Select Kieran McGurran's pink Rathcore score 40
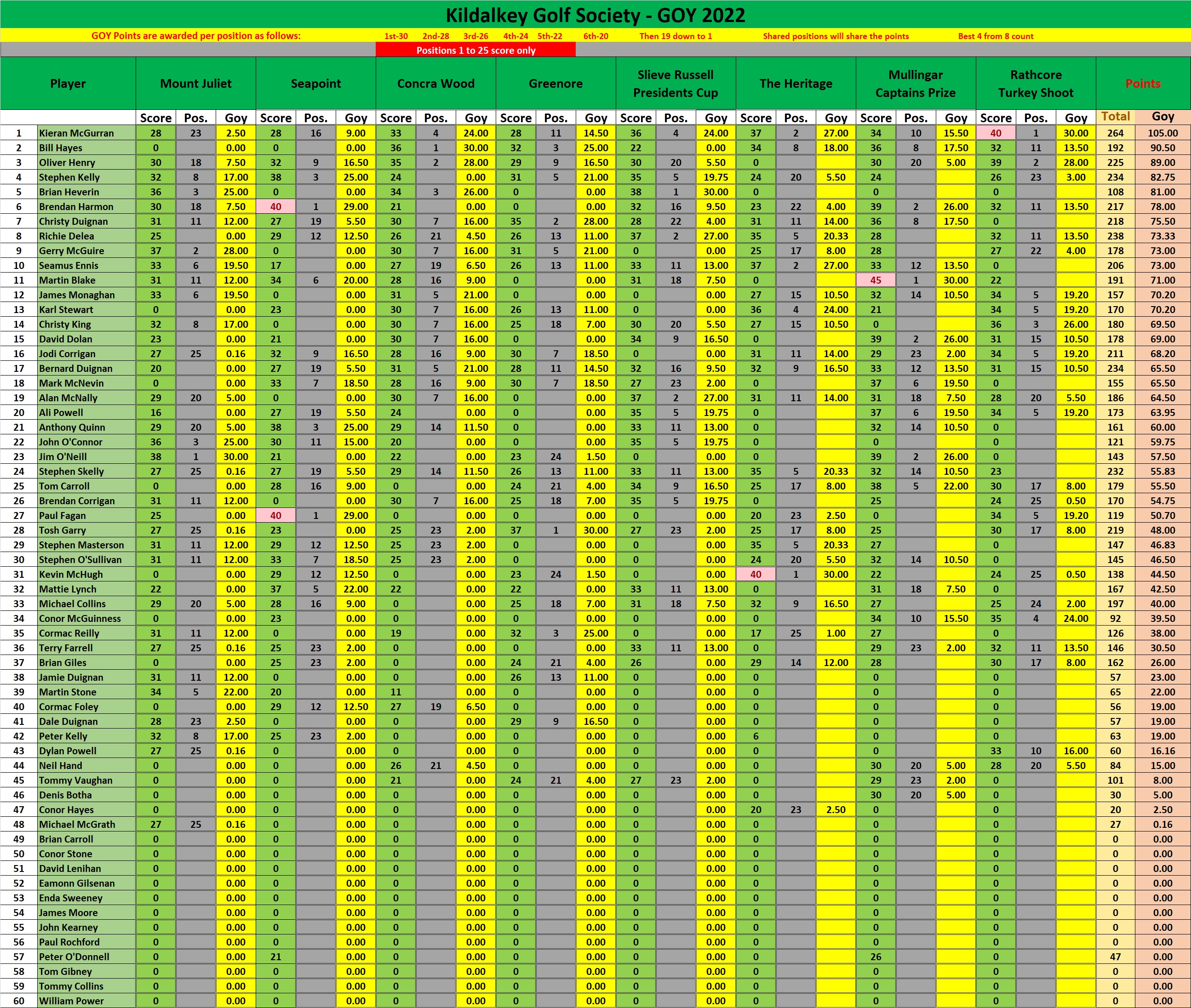Viewport: 1191px width, 1008px height. (996, 133)
